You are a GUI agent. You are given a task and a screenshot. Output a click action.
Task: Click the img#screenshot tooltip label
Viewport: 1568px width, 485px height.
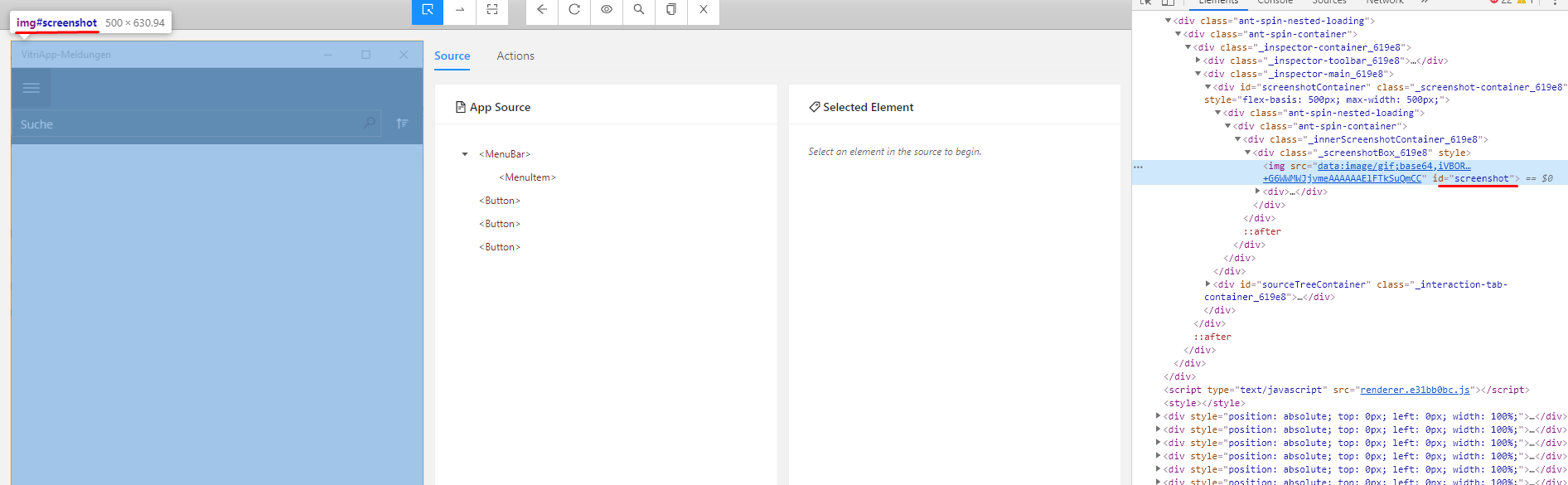(56, 22)
